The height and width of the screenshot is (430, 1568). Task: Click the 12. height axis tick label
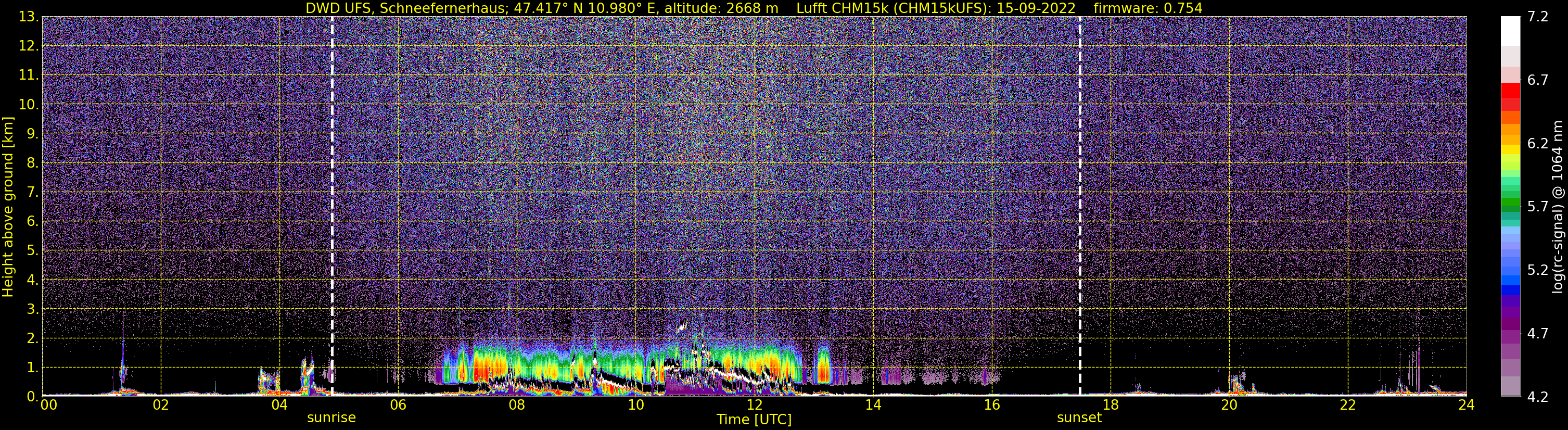pyautogui.click(x=28, y=46)
